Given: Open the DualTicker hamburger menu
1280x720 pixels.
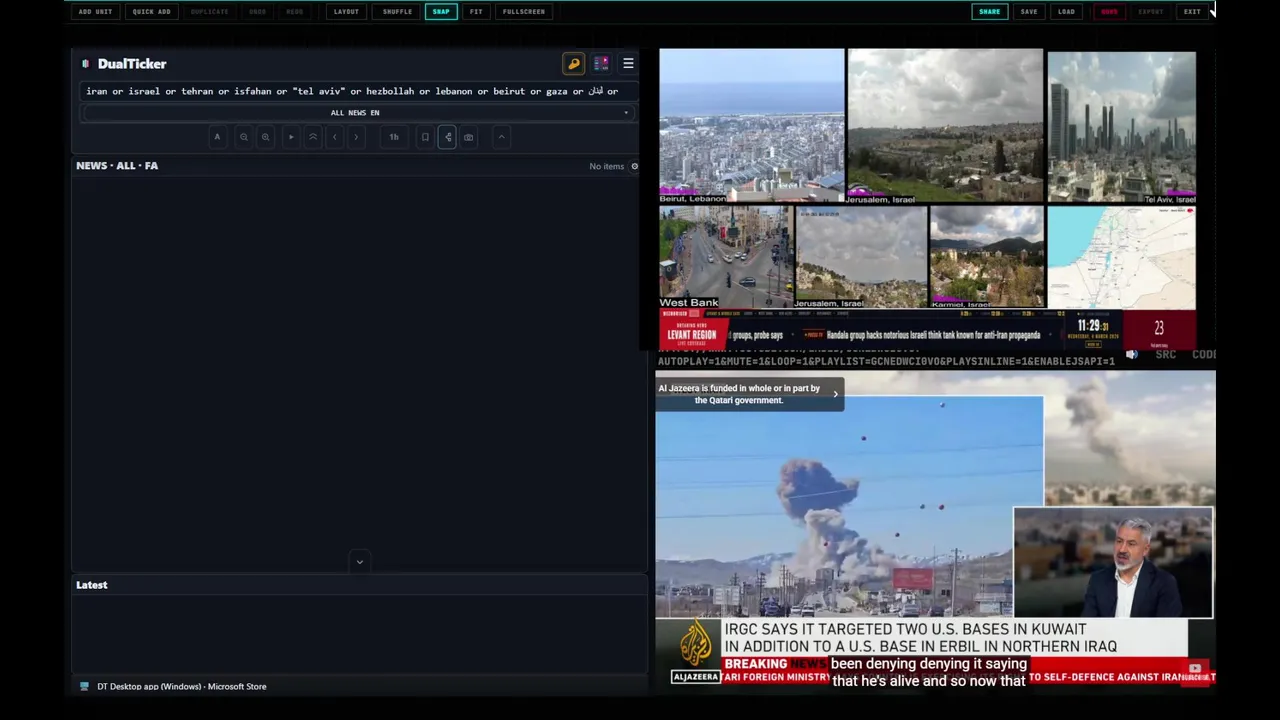Looking at the screenshot, I should [628, 64].
